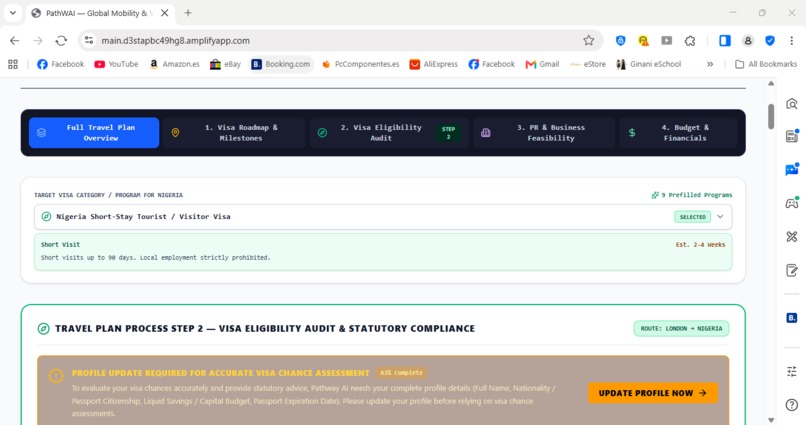
Task: Open the Amazon.es bookmark
Action: [x=174, y=64]
